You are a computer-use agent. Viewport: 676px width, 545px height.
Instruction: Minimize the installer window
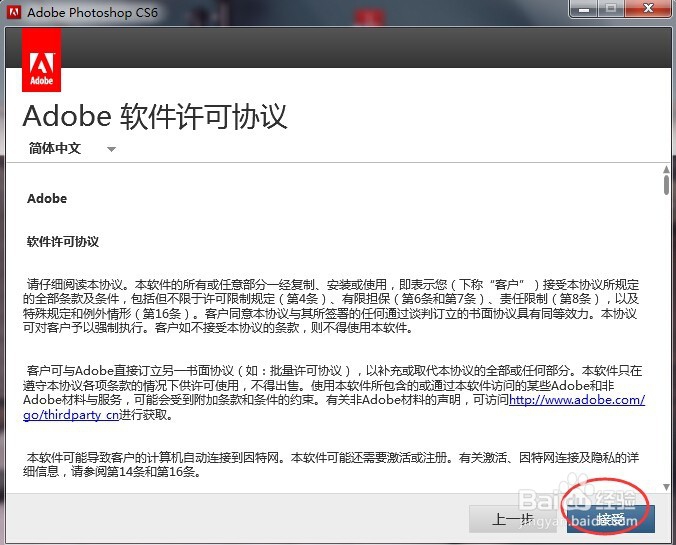point(584,9)
